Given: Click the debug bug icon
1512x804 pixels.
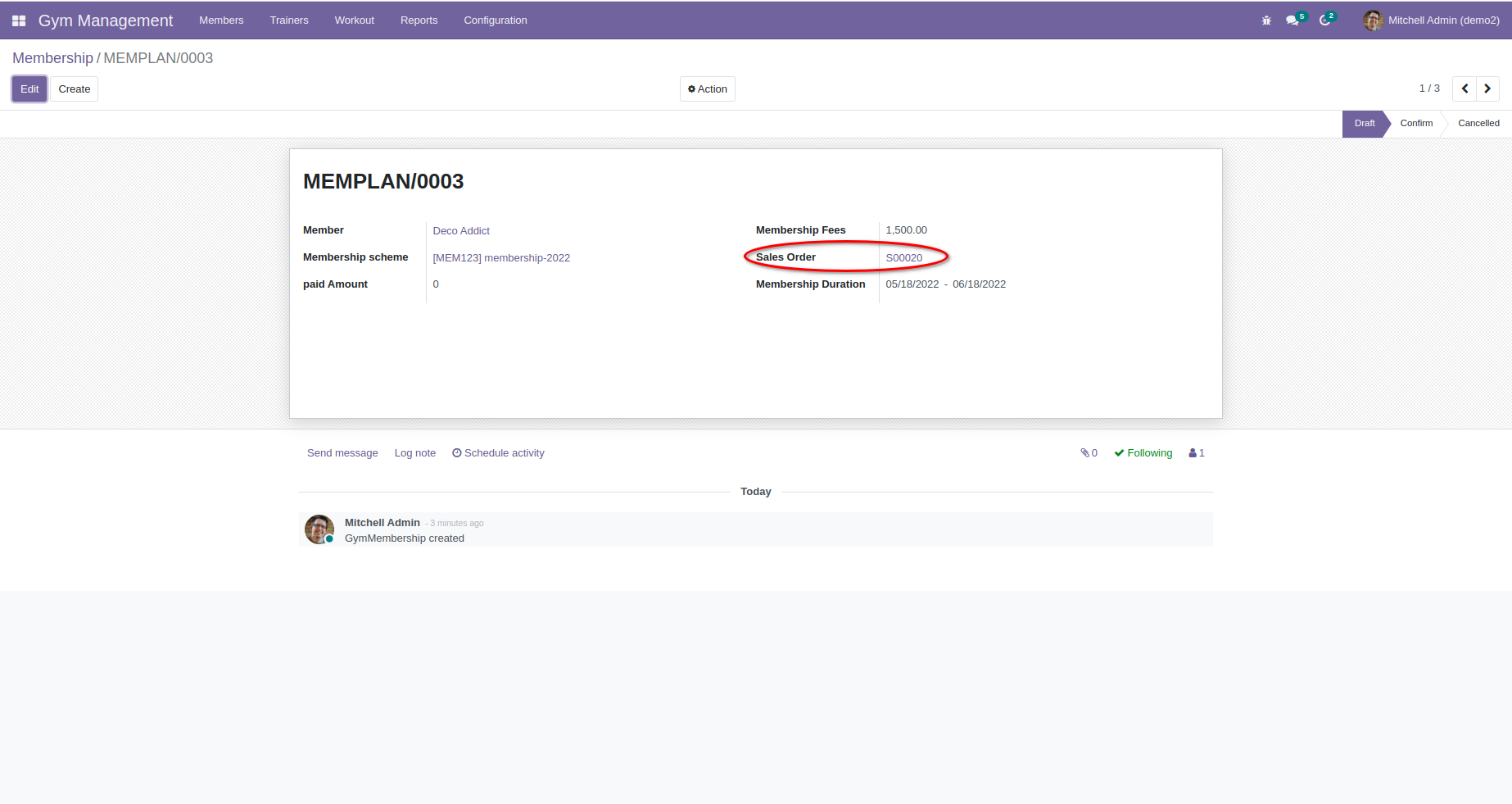Looking at the screenshot, I should tap(1266, 20).
